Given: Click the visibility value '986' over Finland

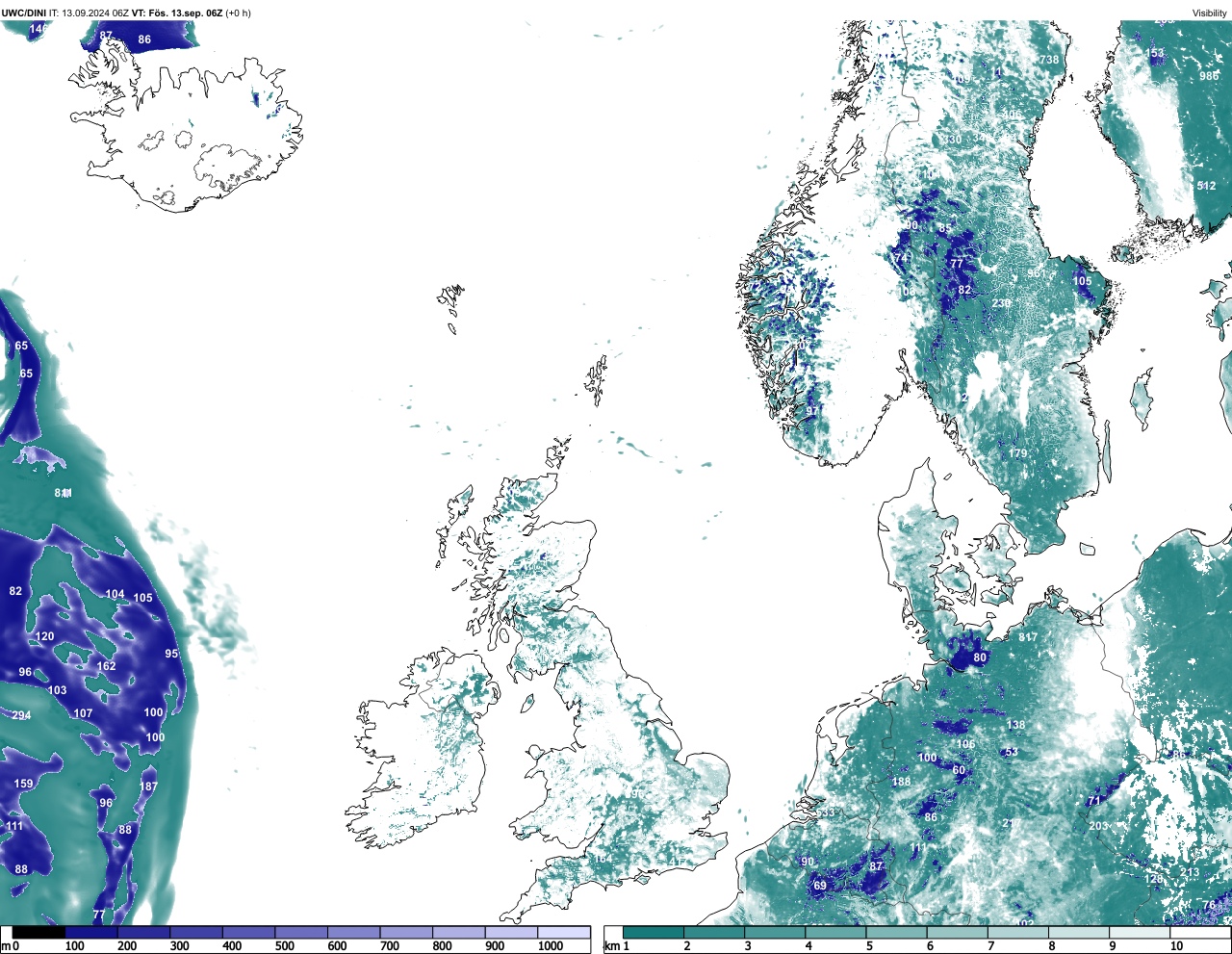Looking at the screenshot, I should coord(1209,76).
